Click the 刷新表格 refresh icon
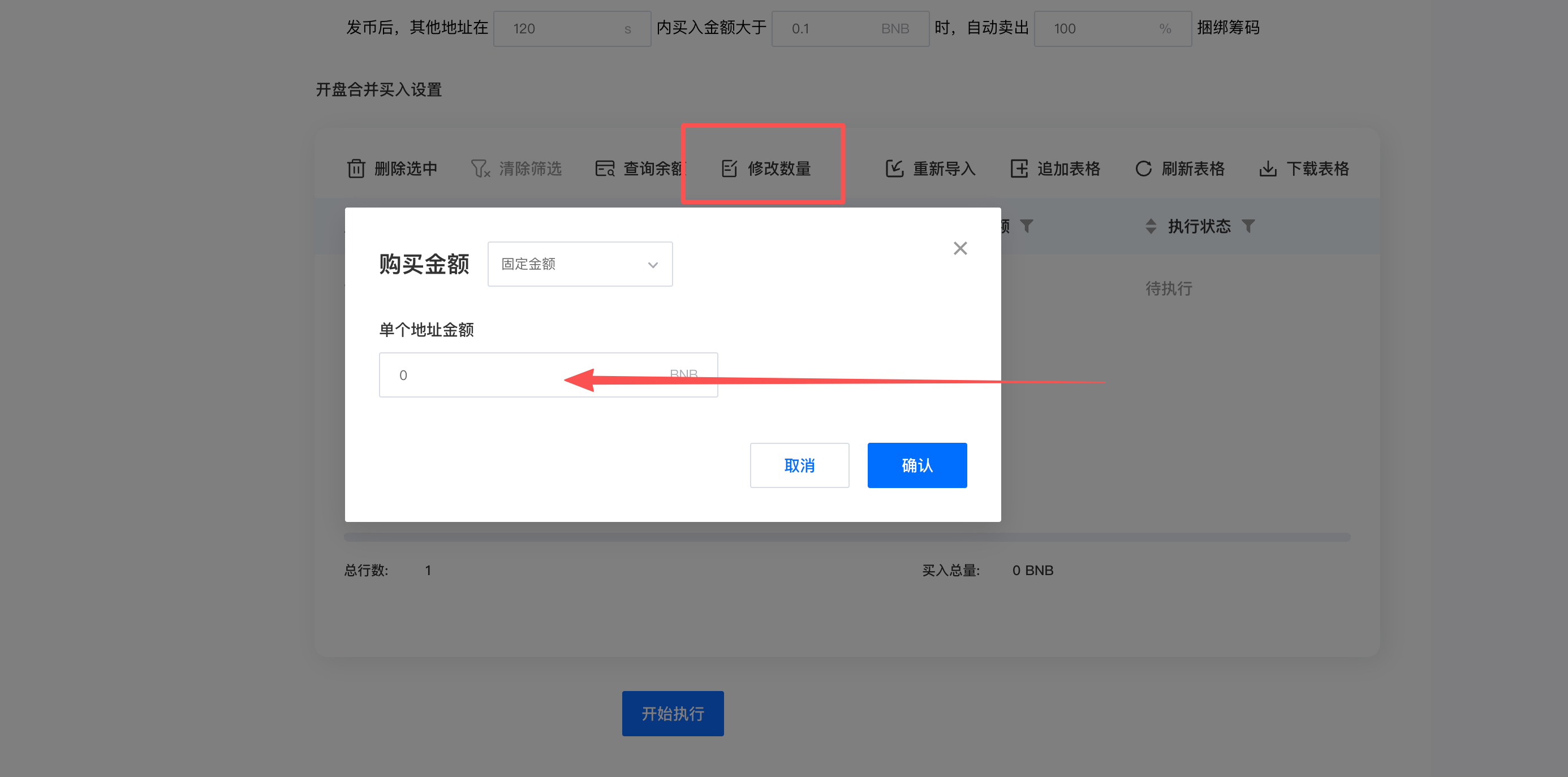 point(1143,169)
